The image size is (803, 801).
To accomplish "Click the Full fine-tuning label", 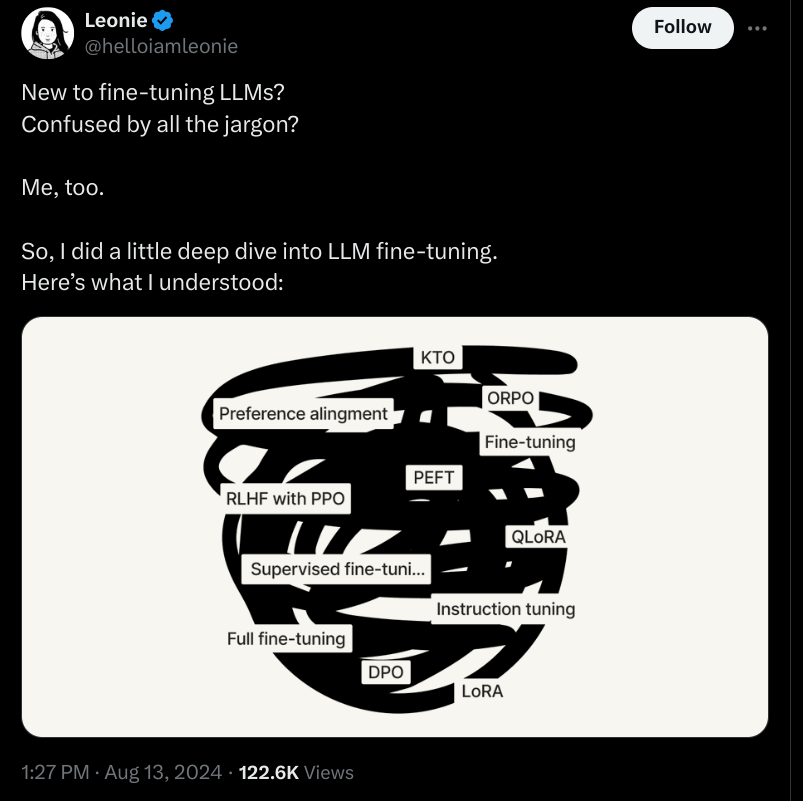I will [x=286, y=639].
